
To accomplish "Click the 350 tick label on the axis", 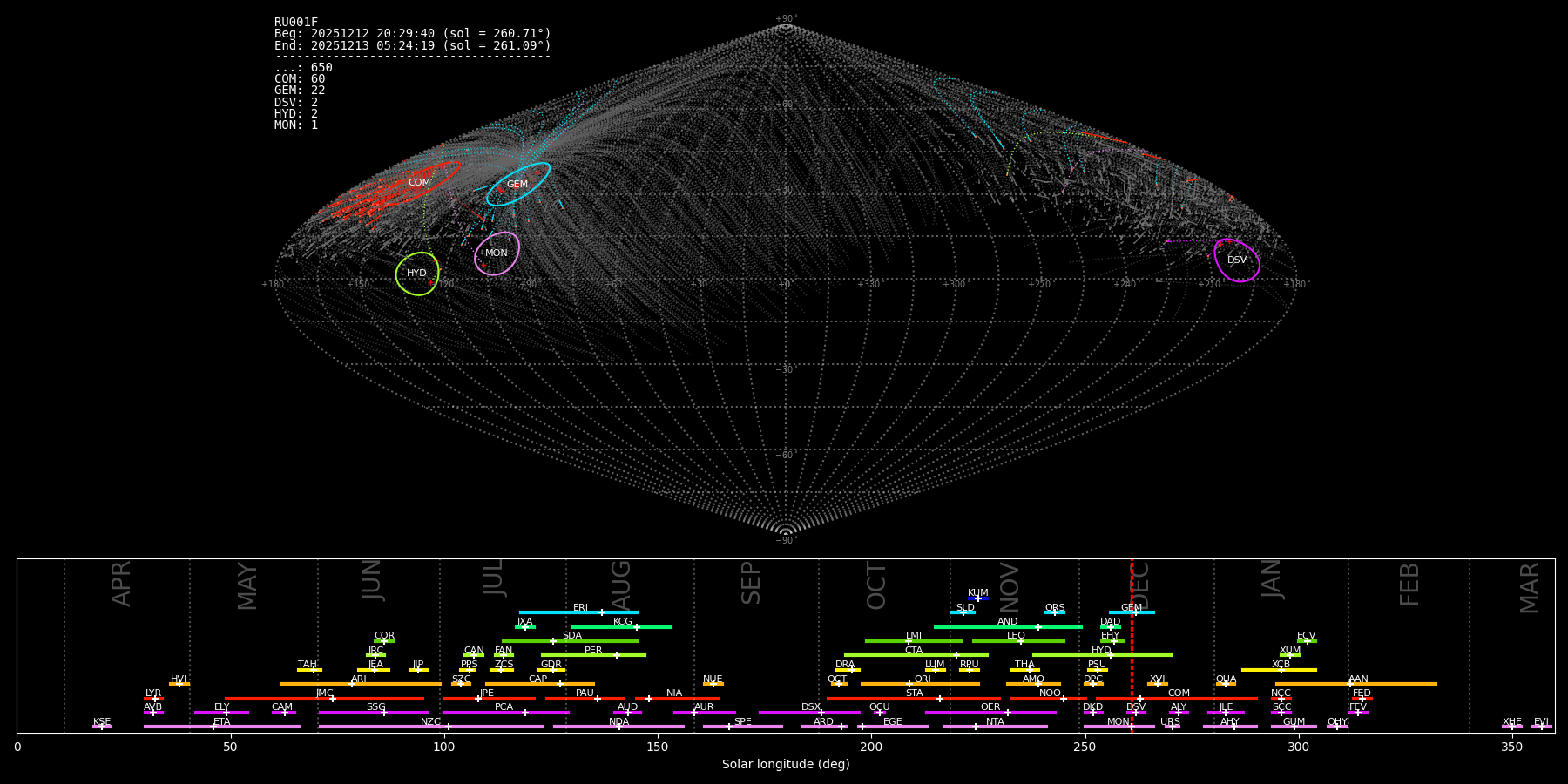I will click(1511, 747).
